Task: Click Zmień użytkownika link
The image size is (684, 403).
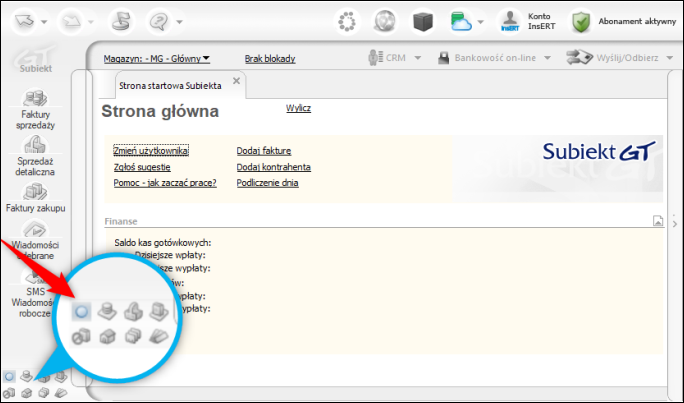Action: point(151,151)
